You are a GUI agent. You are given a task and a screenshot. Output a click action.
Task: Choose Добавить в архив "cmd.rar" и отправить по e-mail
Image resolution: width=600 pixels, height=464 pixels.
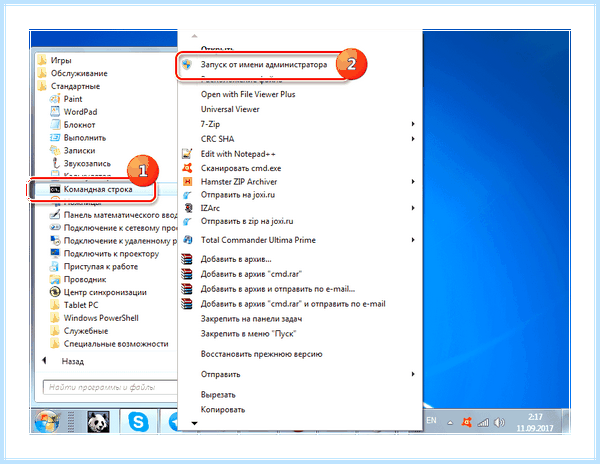click(293, 304)
